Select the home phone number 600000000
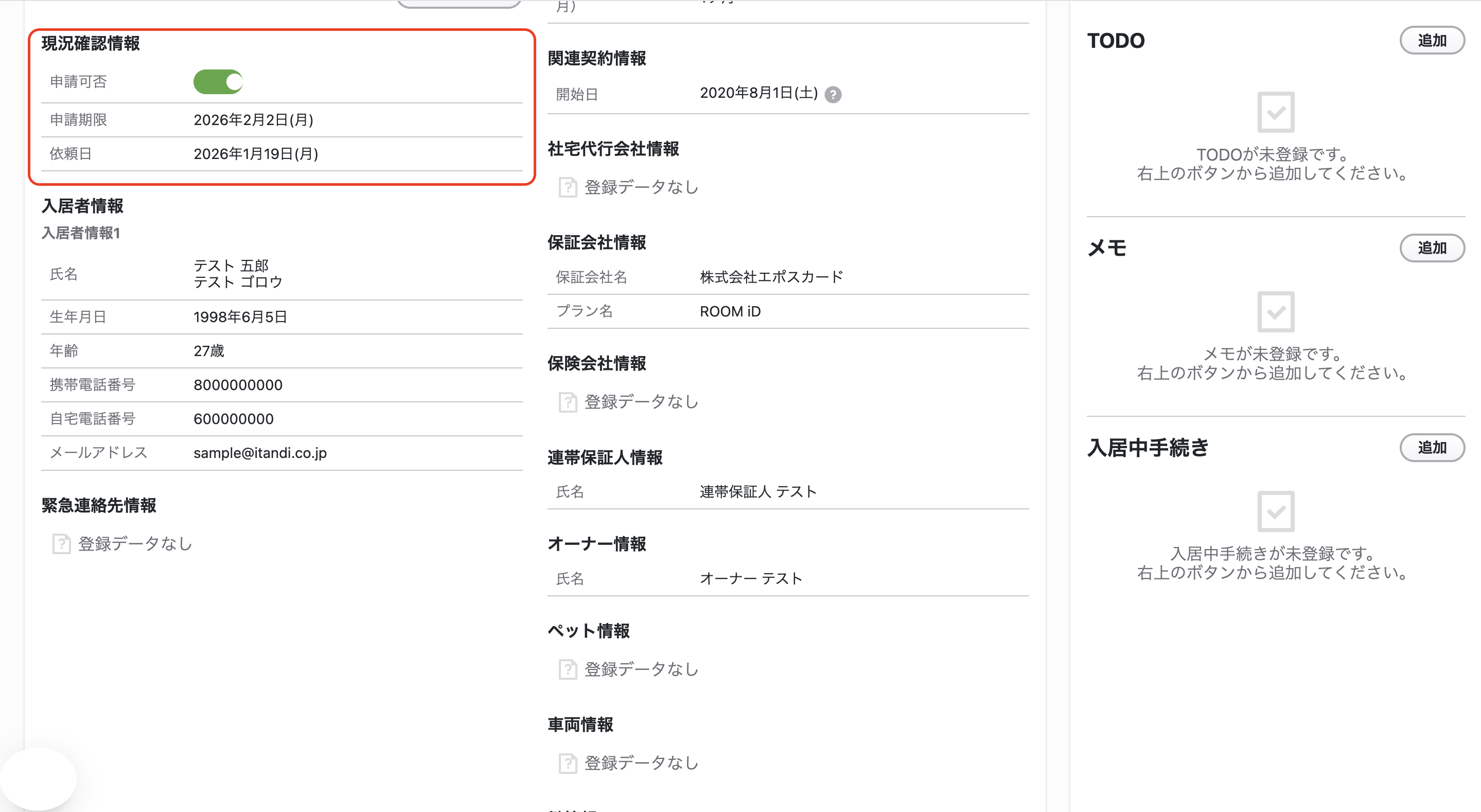 click(x=234, y=419)
